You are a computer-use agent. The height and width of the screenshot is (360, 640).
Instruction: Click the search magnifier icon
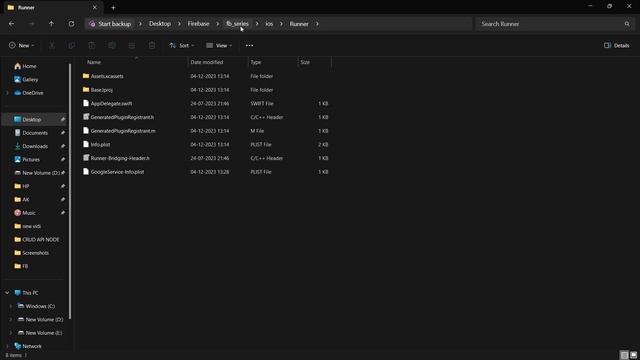click(627, 24)
